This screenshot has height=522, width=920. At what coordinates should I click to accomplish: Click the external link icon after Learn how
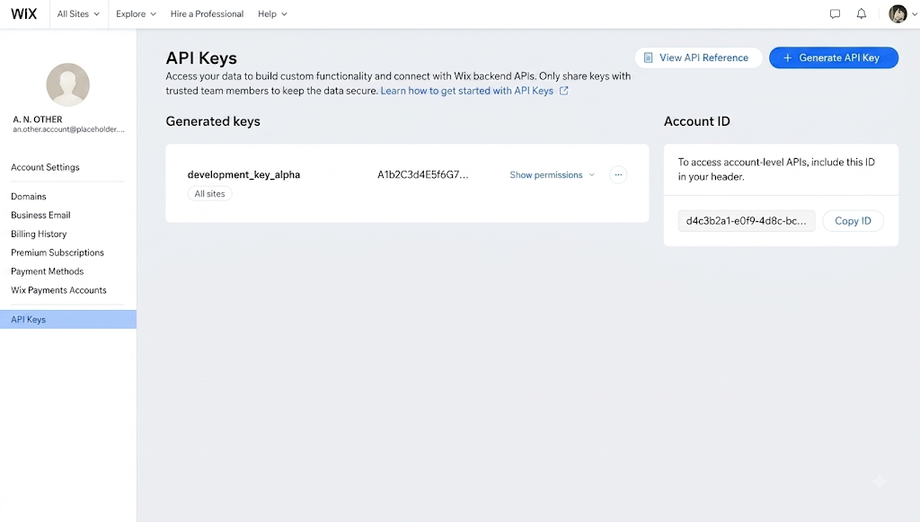coord(564,91)
